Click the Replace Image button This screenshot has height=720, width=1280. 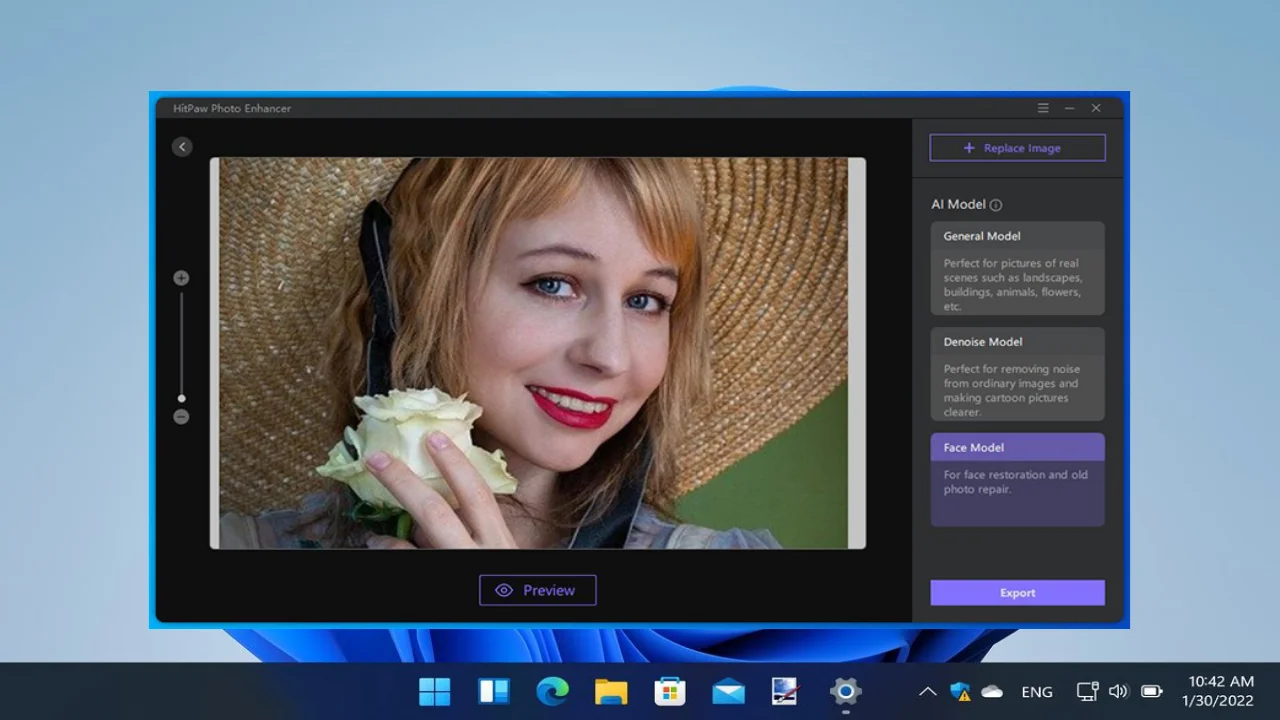(x=1017, y=148)
